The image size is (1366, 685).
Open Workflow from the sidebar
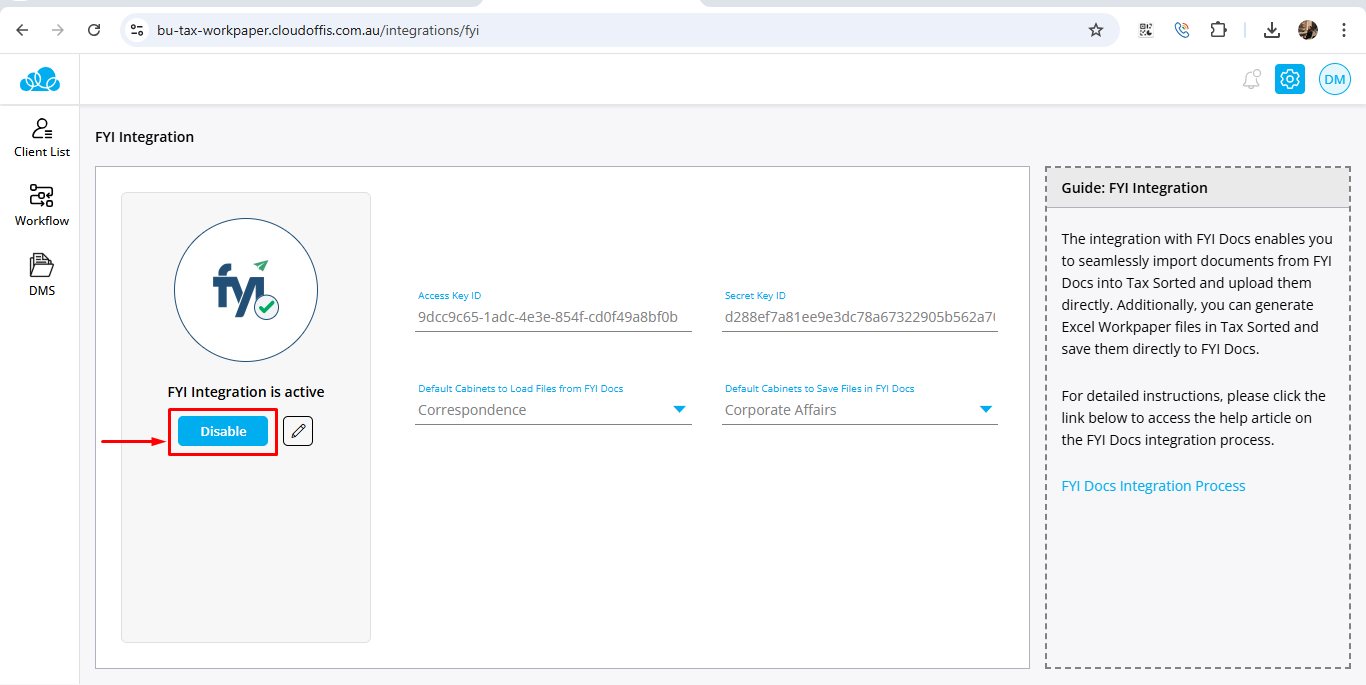coord(42,206)
